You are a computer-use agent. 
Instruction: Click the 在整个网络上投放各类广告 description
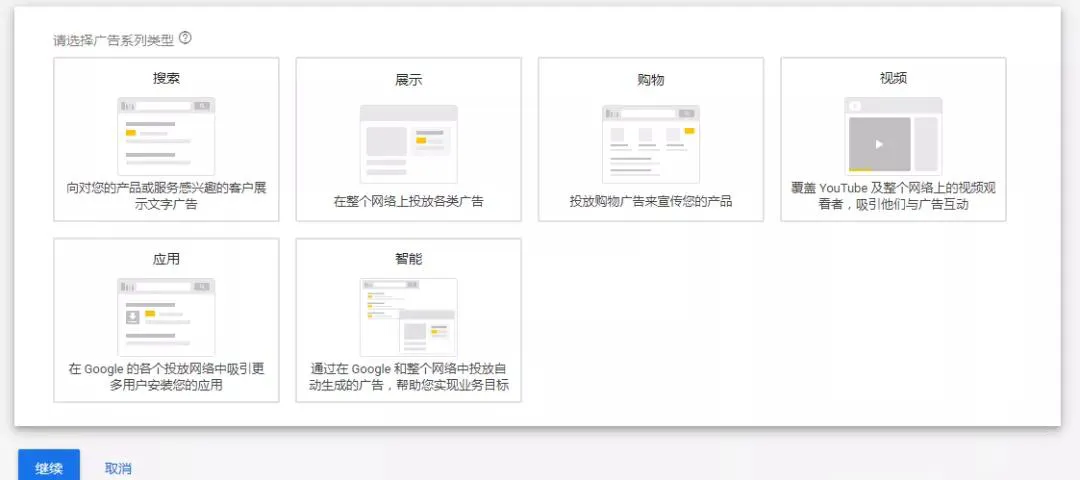click(x=408, y=201)
